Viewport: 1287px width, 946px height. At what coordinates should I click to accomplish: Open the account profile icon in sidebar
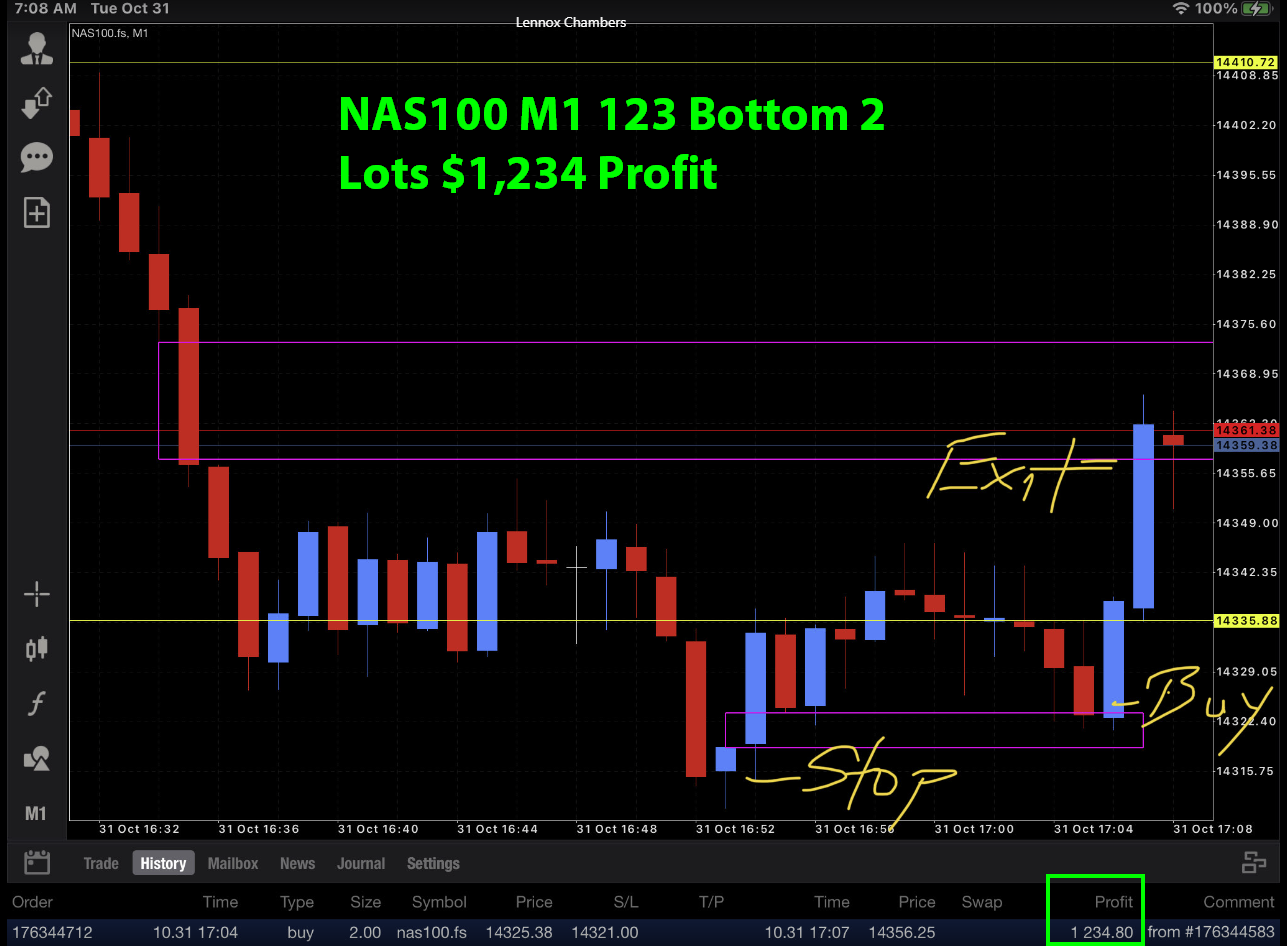(36, 49)
